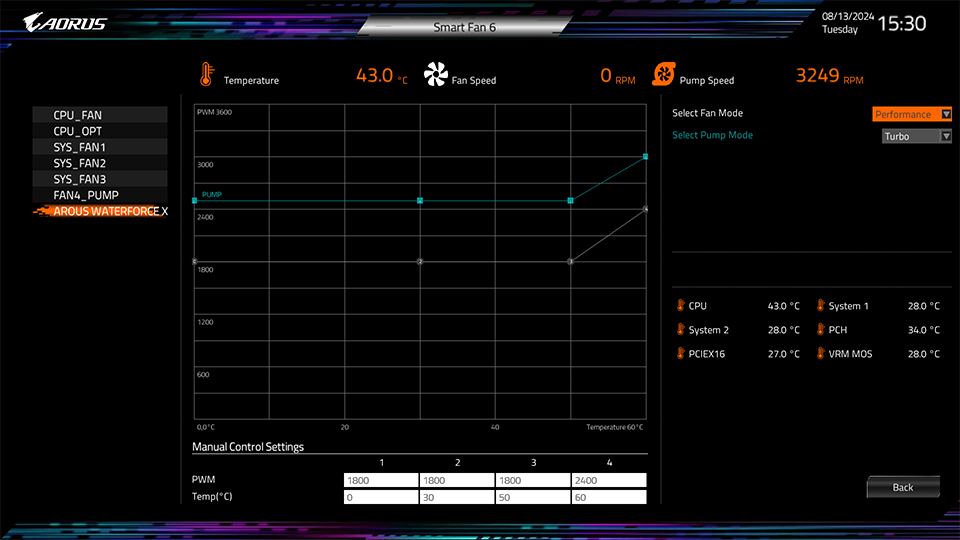
Task: Click the CPU temperature sensor icon
Action: (680, 305)
